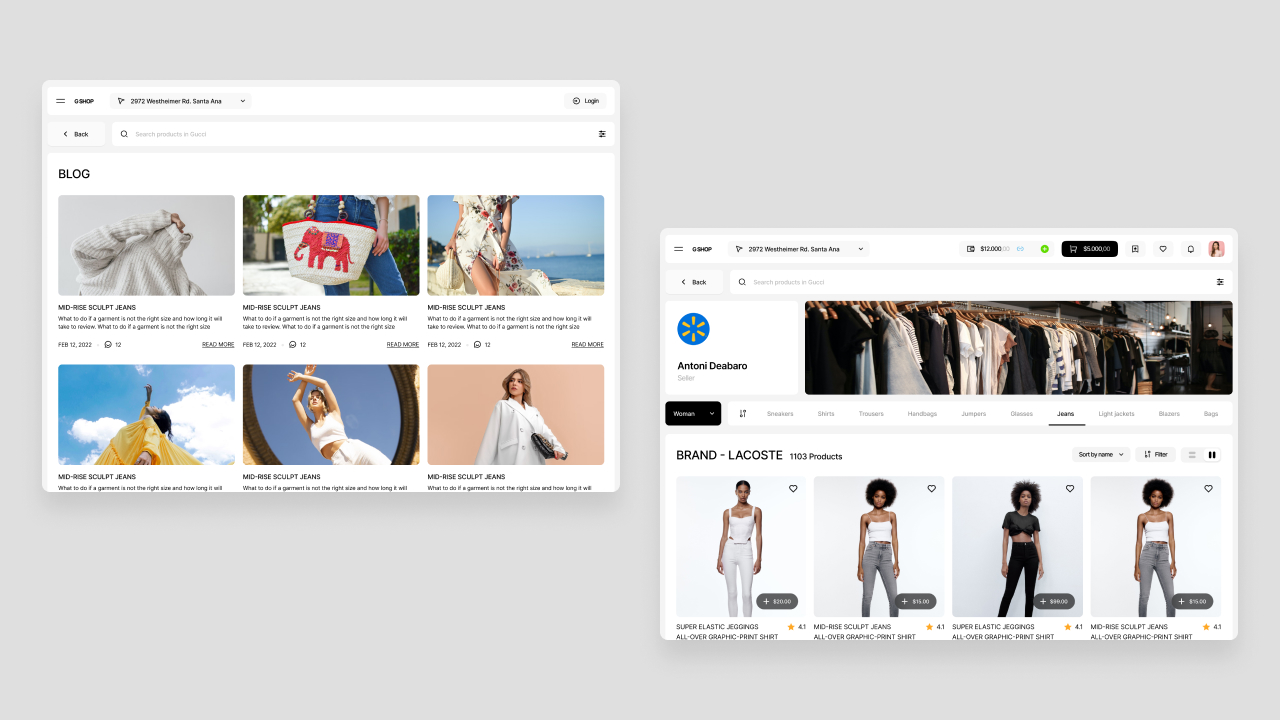Add the $20.00 Super Elastic Jeggings to favorites

coord(793,489)
